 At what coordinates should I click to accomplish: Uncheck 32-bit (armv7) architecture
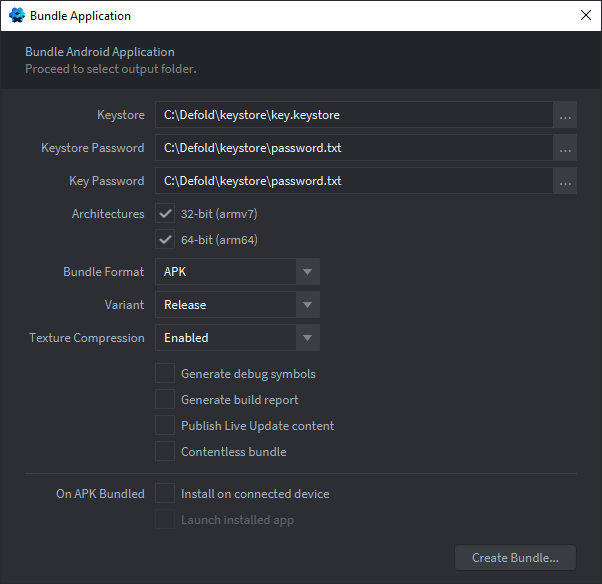[x=165, y=213]
